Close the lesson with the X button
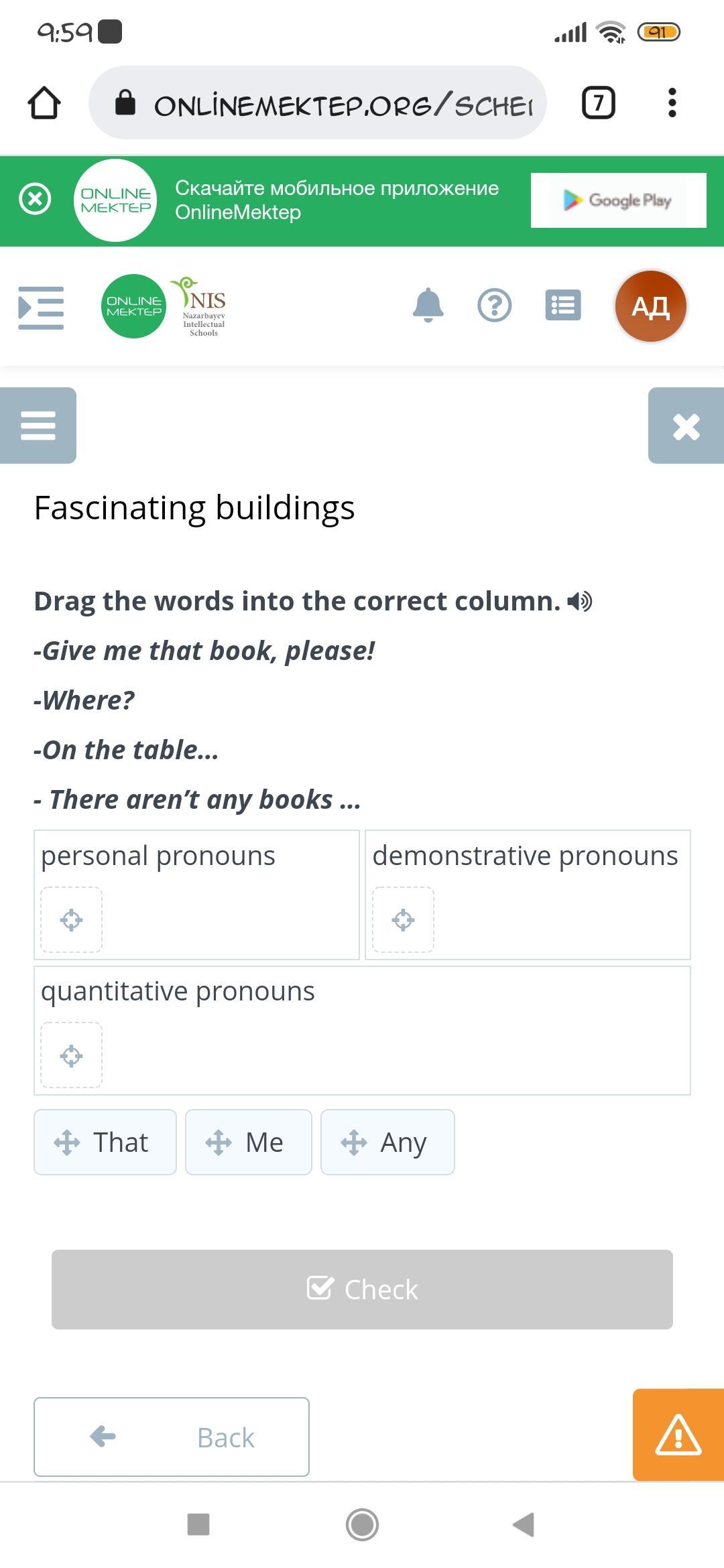The image size is (724, 1568). [686, 426]
